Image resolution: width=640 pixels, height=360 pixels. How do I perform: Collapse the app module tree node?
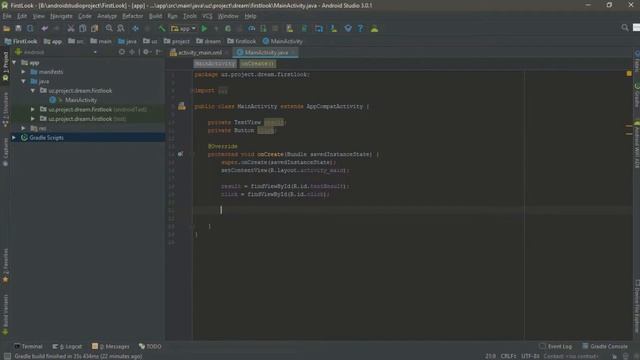(15, 63)
